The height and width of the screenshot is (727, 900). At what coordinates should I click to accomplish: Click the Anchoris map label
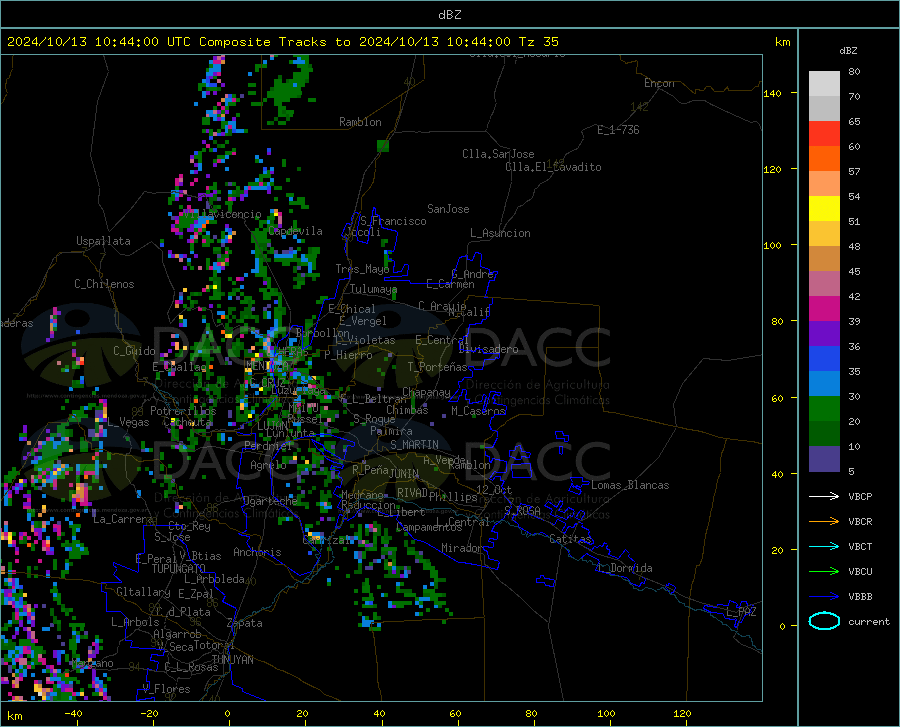coord(257,552)
